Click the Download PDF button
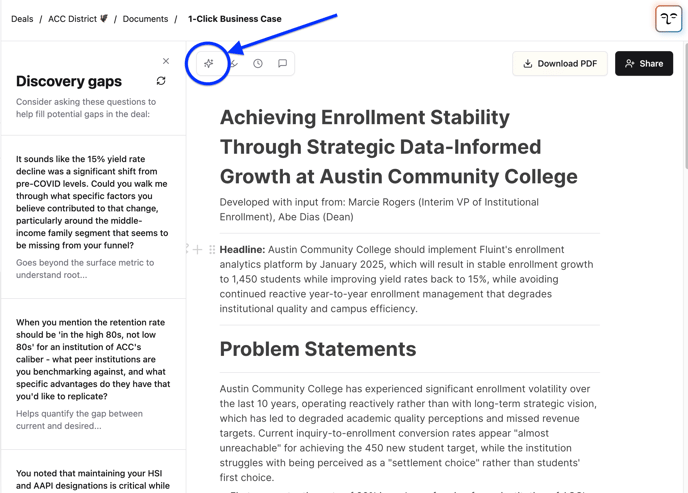 click(x=560, y=64)
